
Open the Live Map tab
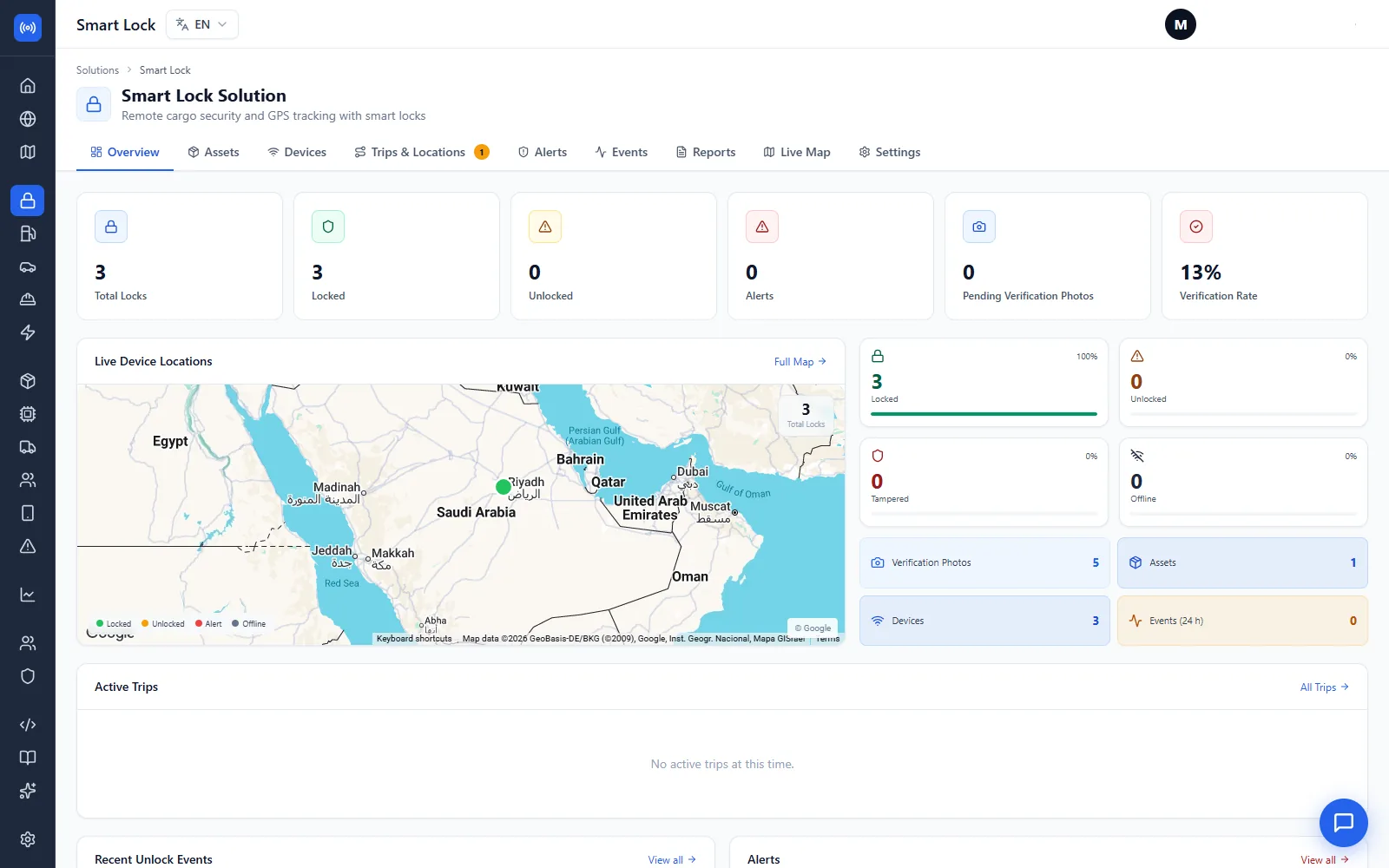(x=797, y=152)
